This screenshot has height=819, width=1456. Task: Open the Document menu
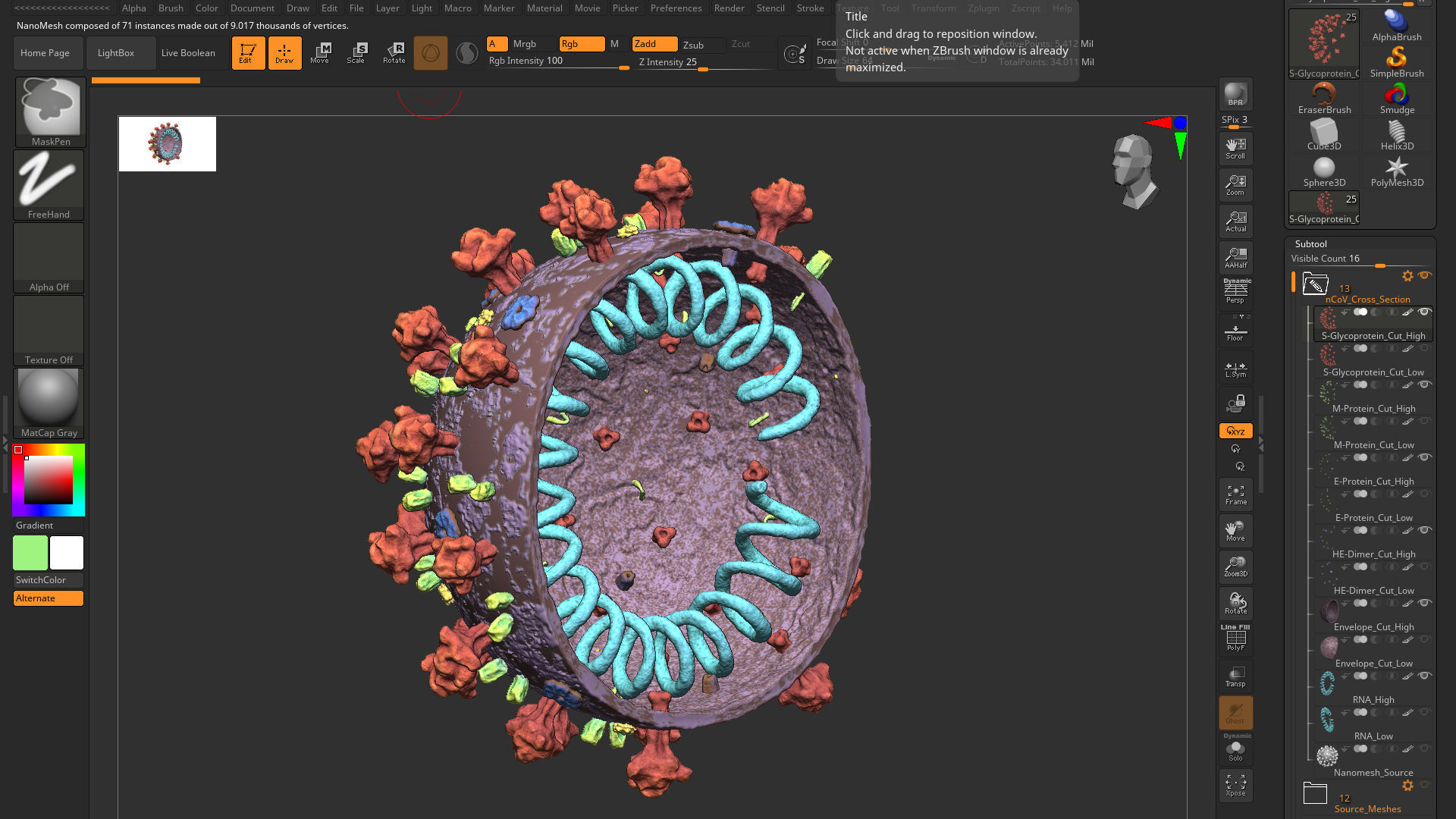[x=253, y=8]
